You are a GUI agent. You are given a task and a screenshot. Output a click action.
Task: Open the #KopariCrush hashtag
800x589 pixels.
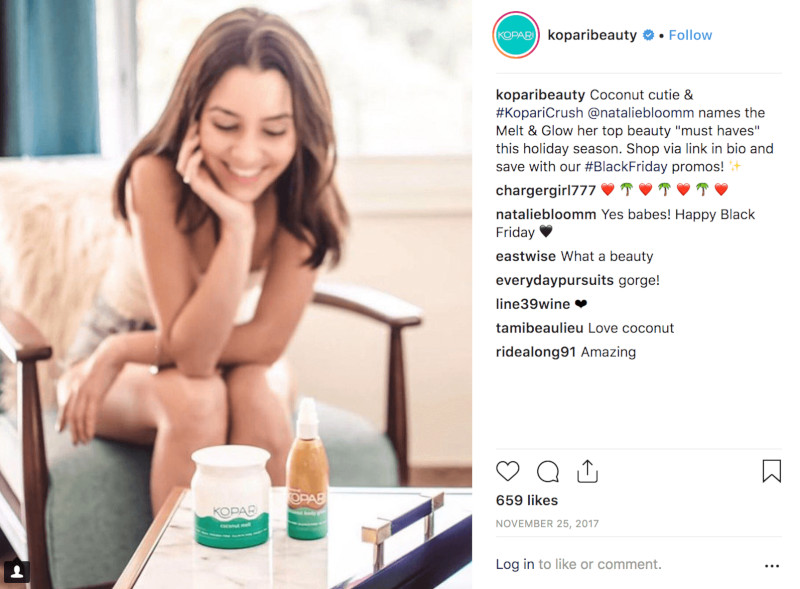pos(539,113)
